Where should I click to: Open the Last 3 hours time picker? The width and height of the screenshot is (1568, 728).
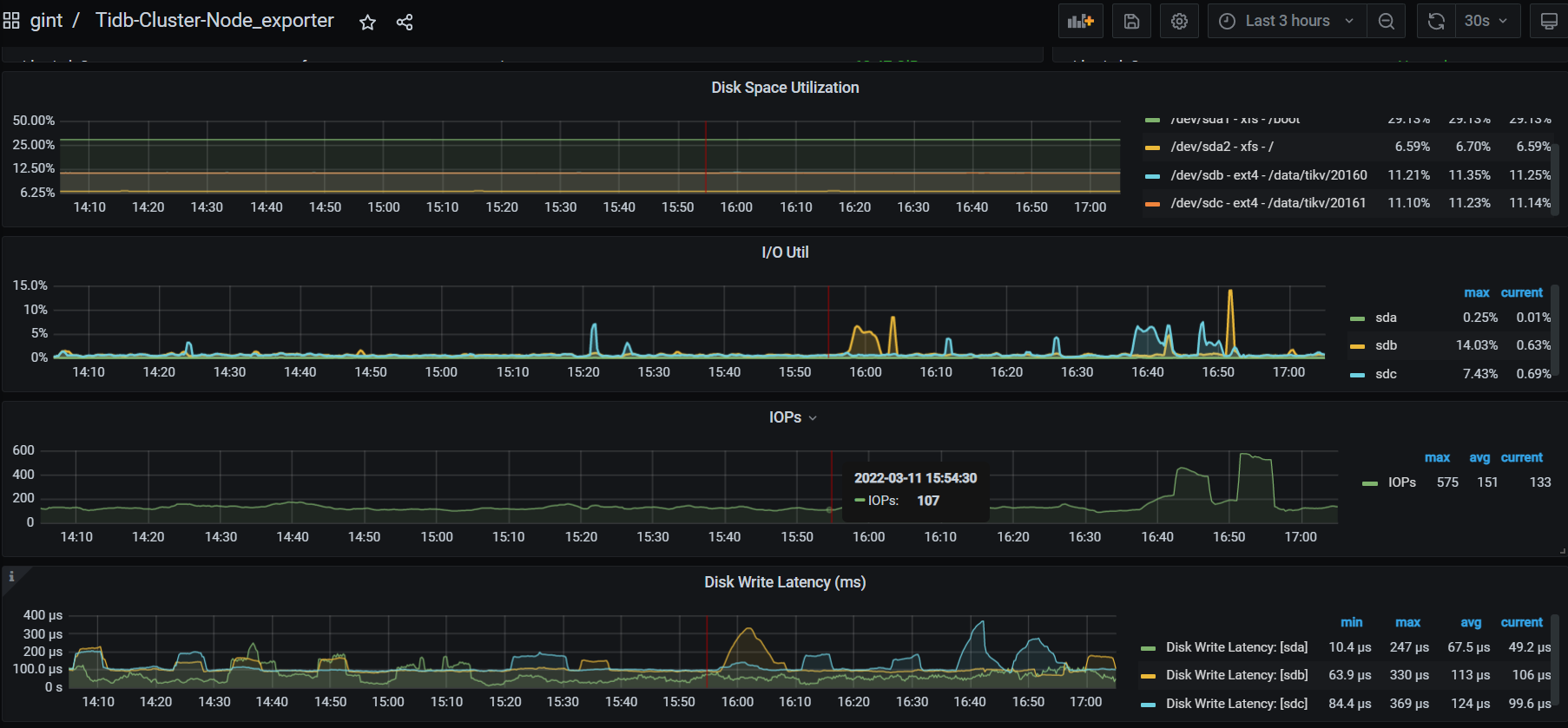coord(1287,21)
